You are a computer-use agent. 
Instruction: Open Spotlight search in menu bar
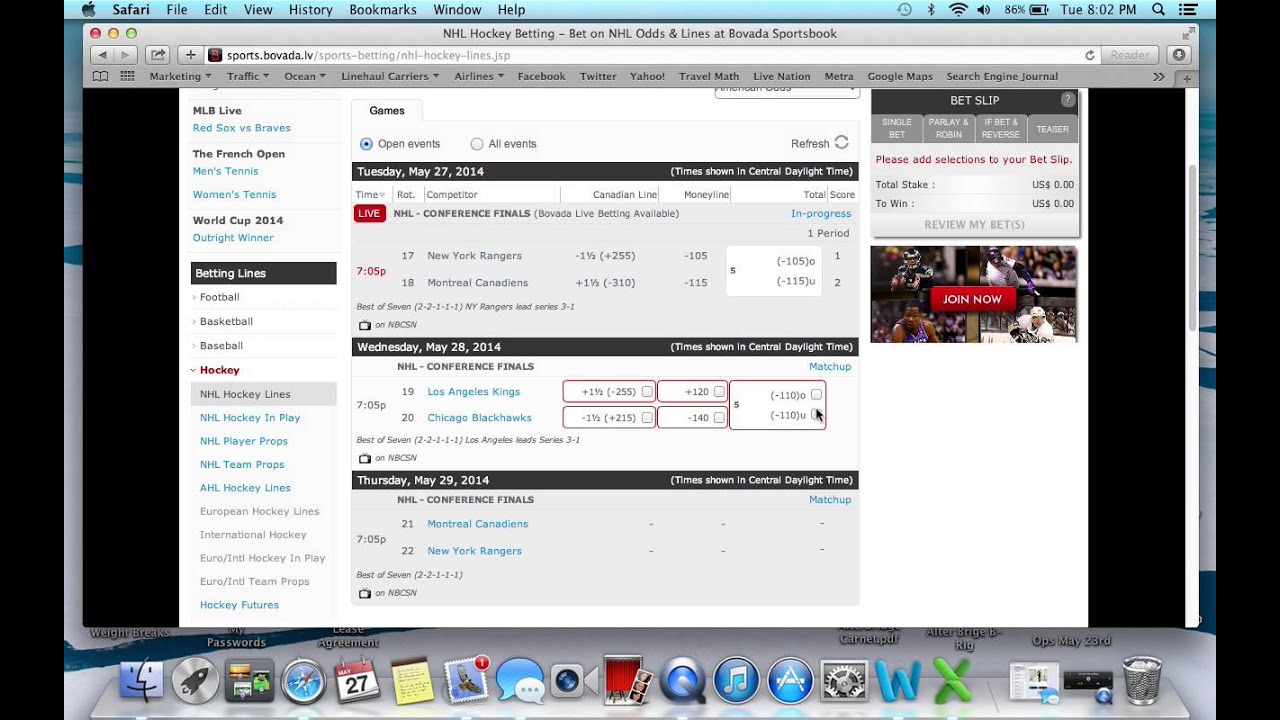point(1159,10)
